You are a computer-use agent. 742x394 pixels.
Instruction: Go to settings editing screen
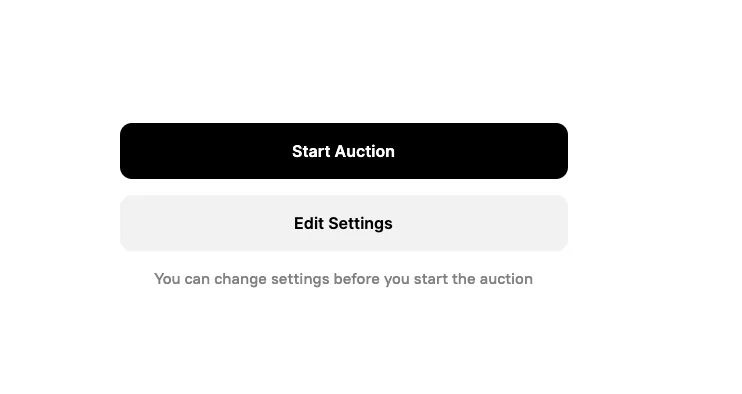click(x=344, y=223)
